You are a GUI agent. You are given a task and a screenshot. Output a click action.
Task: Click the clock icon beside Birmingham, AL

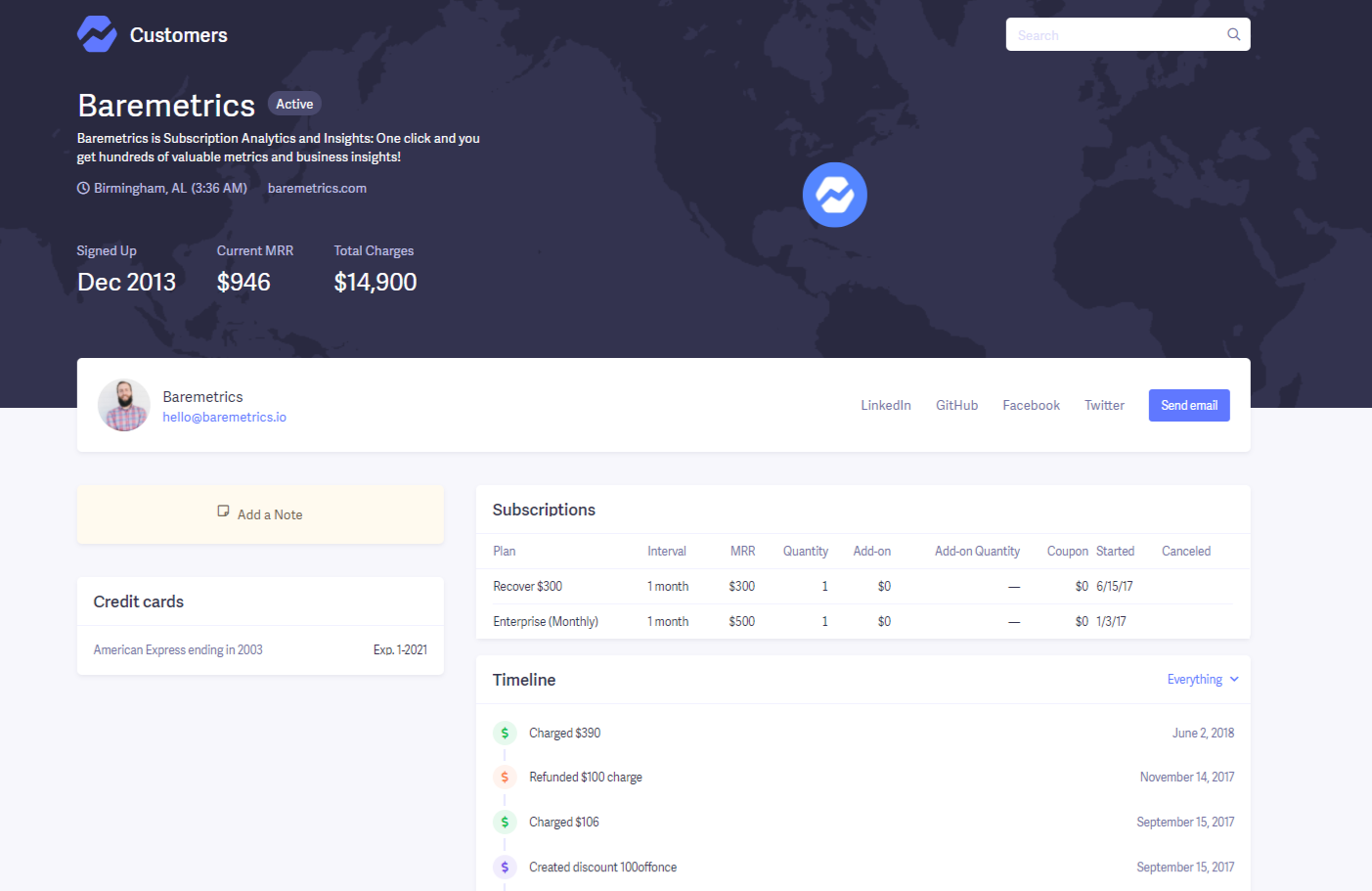point(83,188)
